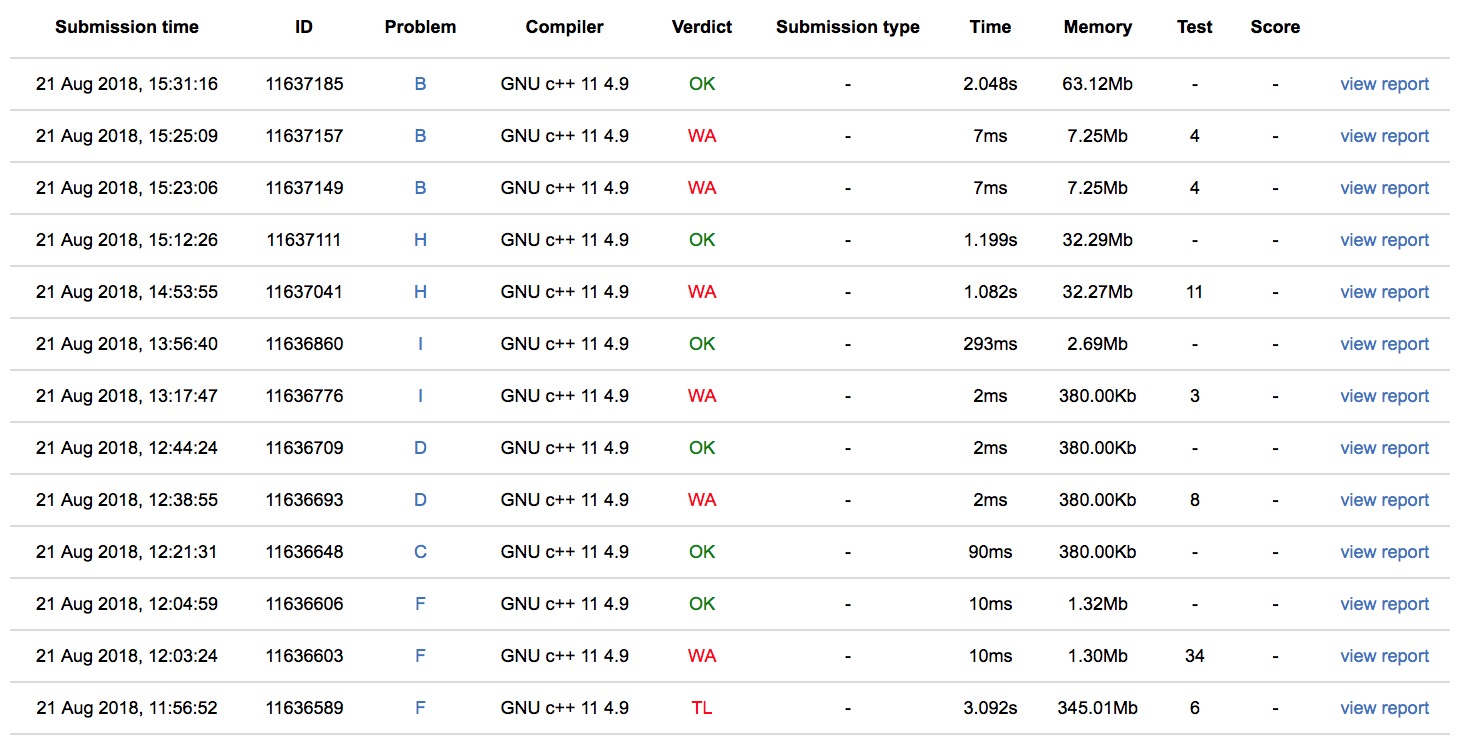
Task: Open view report for submission 11636606
Action: tap(1384, 604)
